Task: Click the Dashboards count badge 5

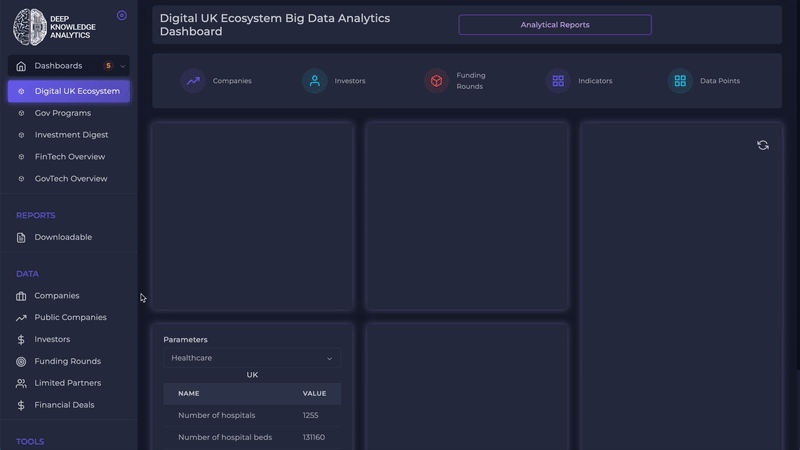Action: coord(108,66)
